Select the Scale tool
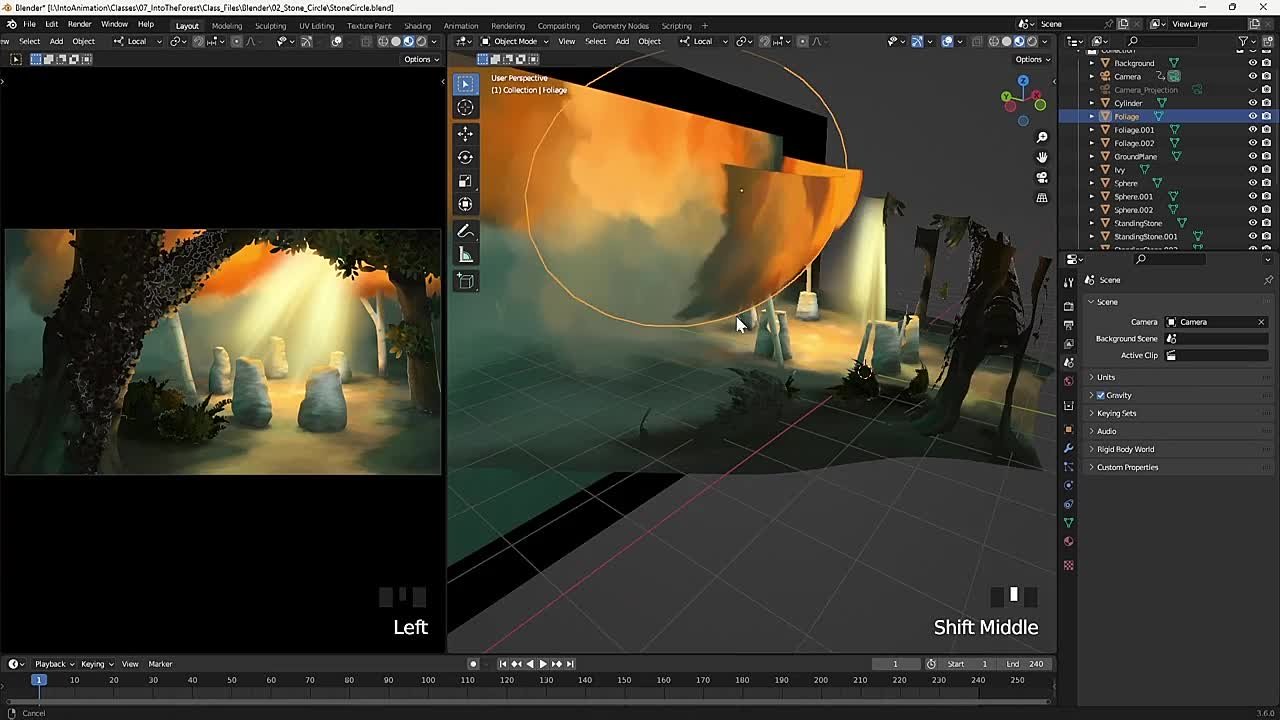Image resolution: width=1280 pixels, height=720 pixels. 465,181
